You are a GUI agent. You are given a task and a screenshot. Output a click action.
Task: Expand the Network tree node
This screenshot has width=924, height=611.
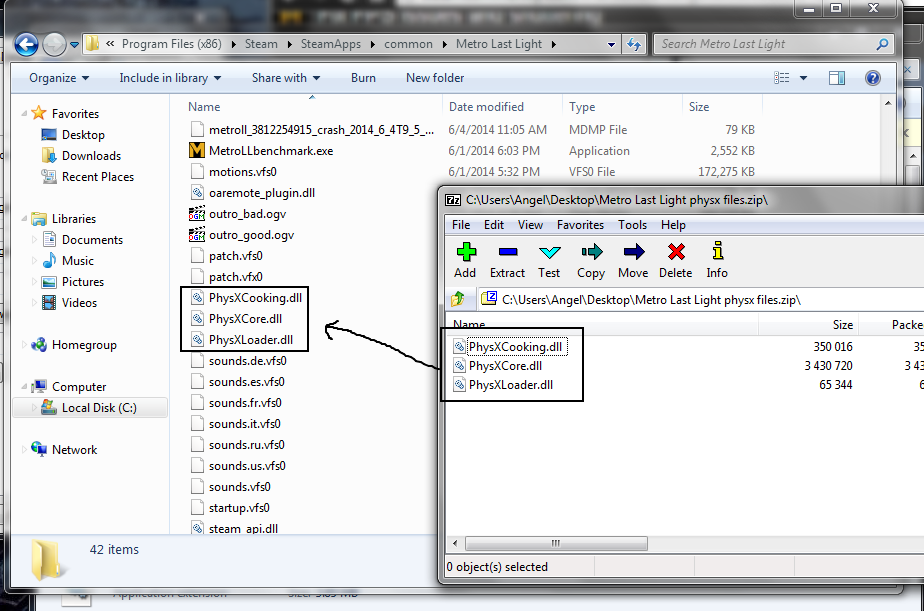24,450
